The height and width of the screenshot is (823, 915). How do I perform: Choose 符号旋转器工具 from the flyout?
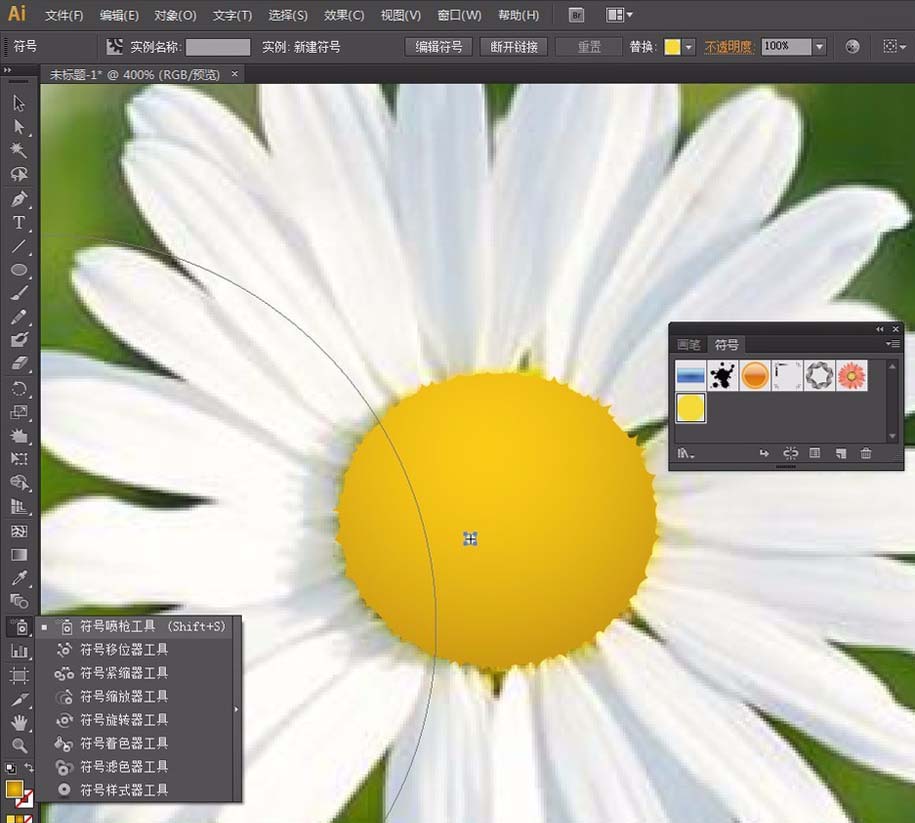[x=134, y=720]
